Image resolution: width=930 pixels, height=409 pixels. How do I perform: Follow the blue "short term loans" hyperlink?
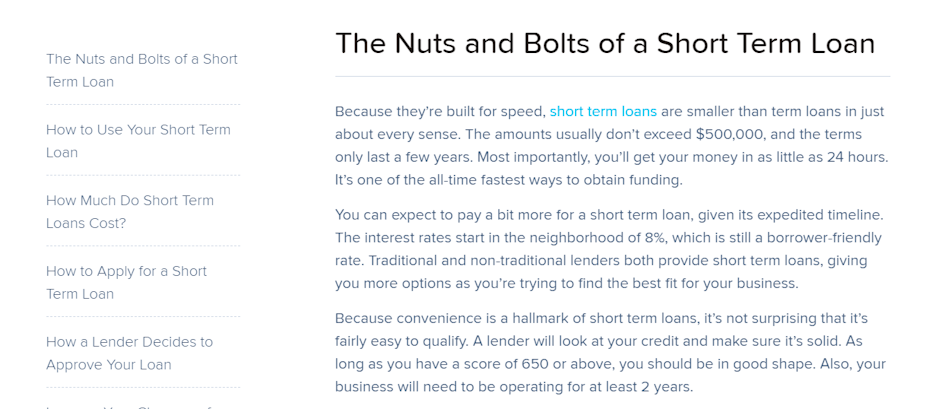pyautogui.click(x=603, y=111)
